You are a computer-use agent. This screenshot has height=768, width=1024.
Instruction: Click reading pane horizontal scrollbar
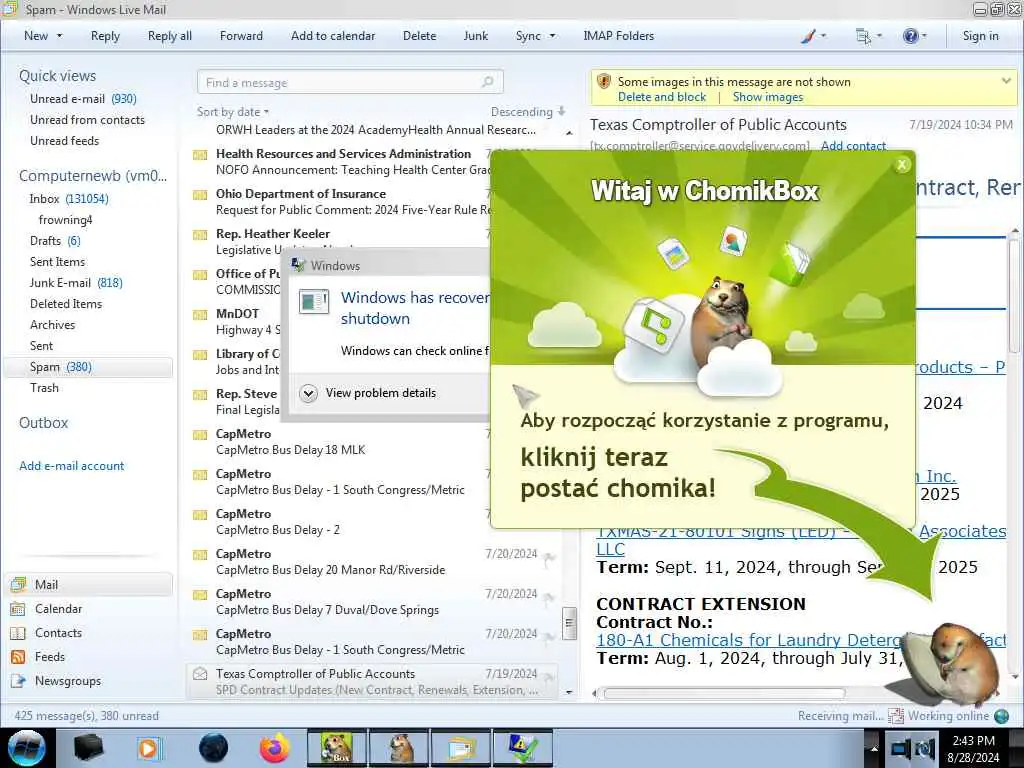click(724, 693)
